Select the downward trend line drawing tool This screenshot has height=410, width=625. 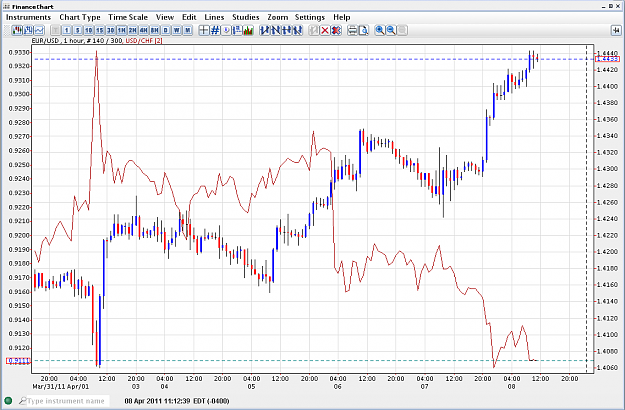(x=275, y=30)
